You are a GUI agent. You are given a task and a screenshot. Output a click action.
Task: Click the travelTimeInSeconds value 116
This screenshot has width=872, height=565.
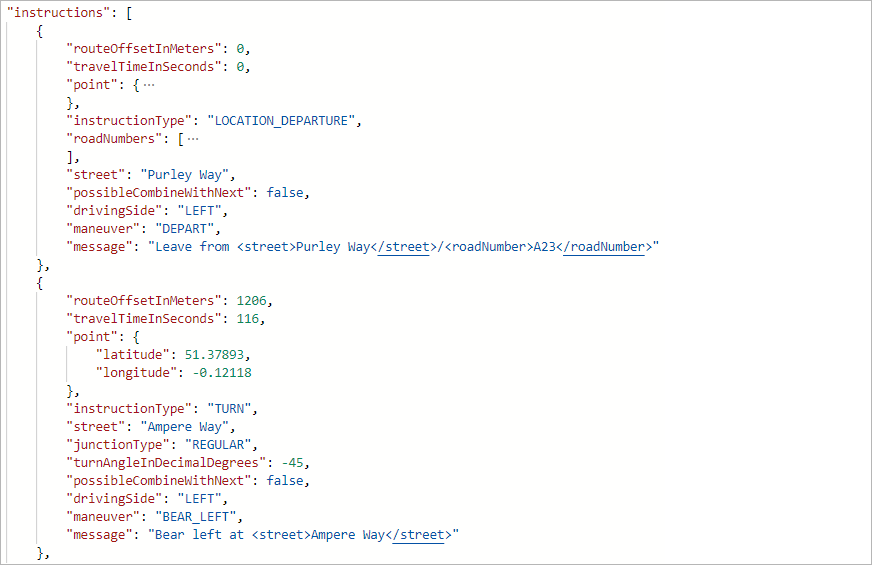250,318
